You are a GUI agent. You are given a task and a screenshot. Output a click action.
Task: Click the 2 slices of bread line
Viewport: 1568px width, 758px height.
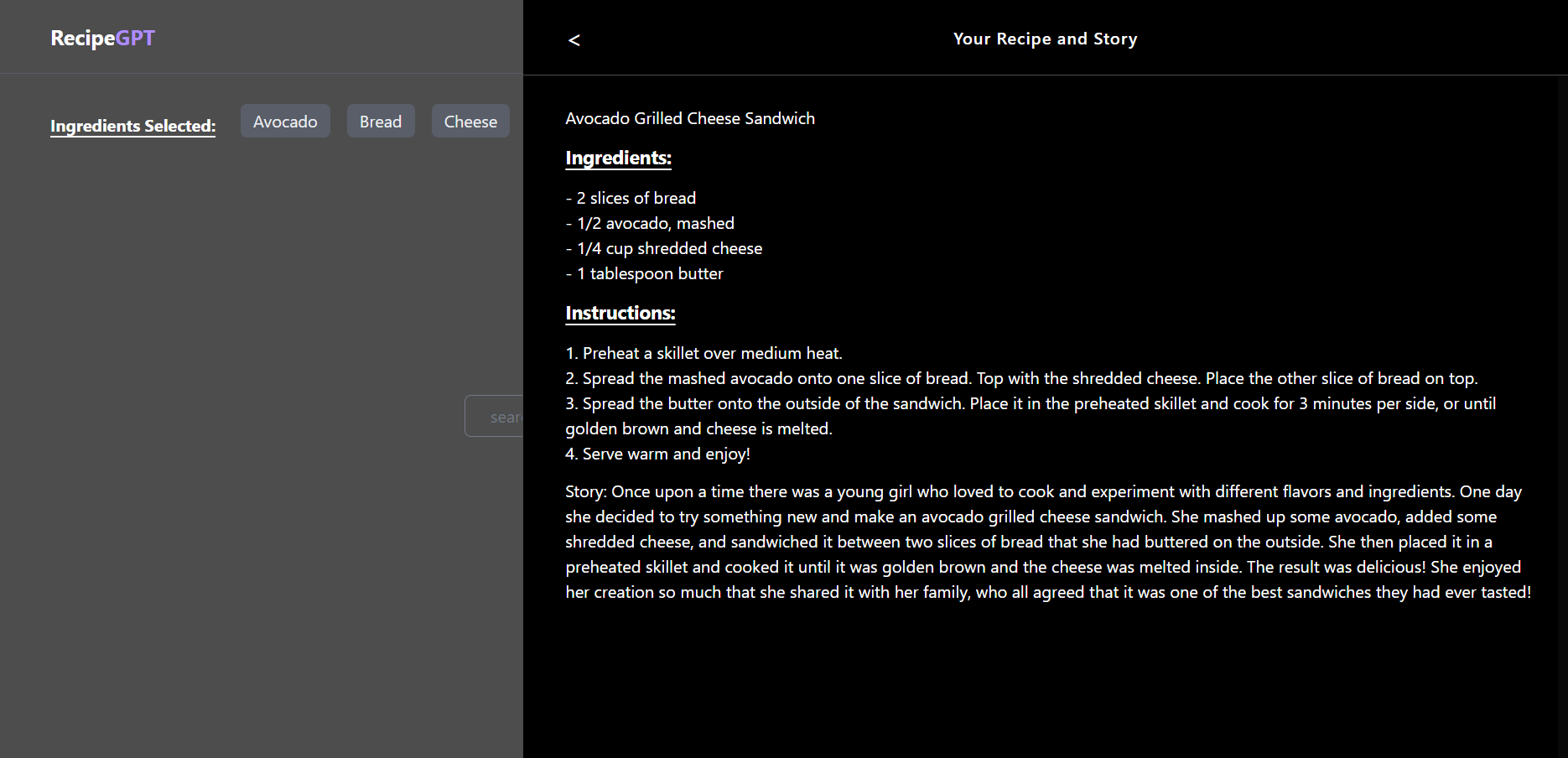[631, 198]
